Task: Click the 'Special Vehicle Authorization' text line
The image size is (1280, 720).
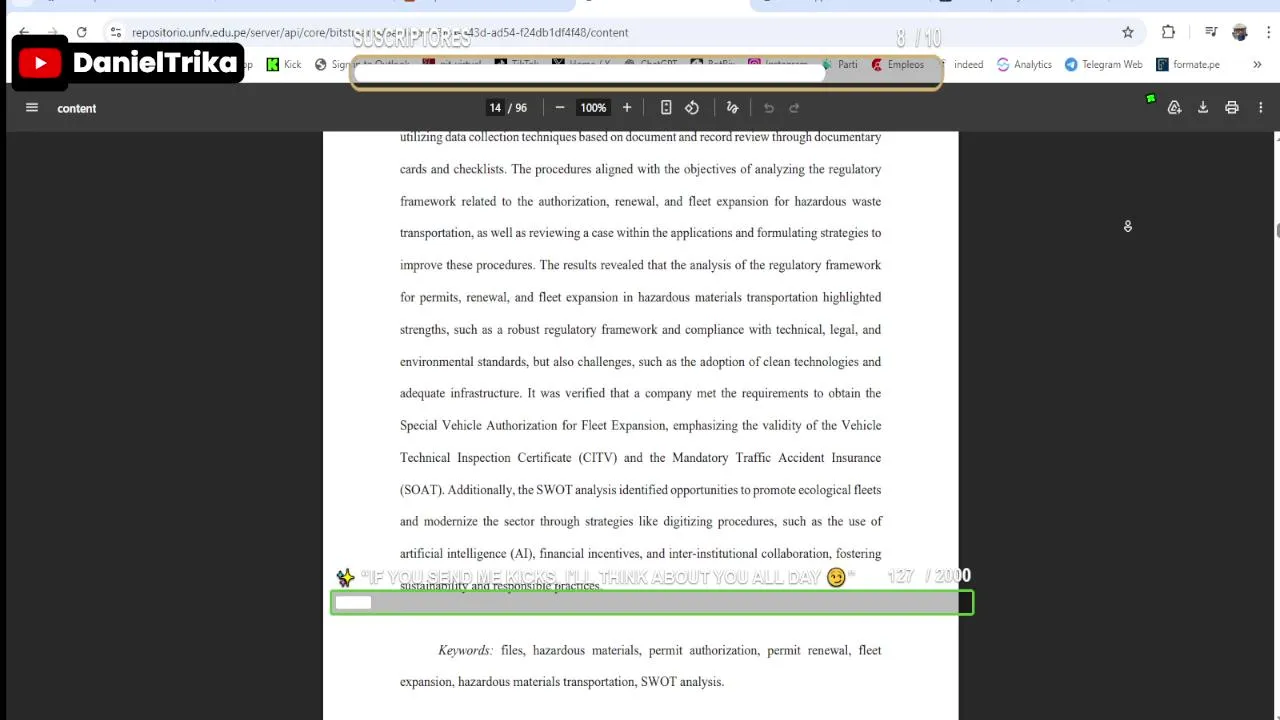Action: (640, 425)
